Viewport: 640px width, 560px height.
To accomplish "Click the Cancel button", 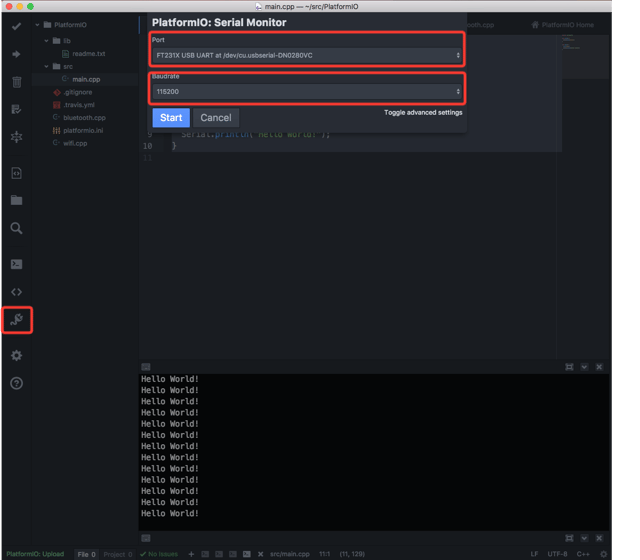I will 216,118.
